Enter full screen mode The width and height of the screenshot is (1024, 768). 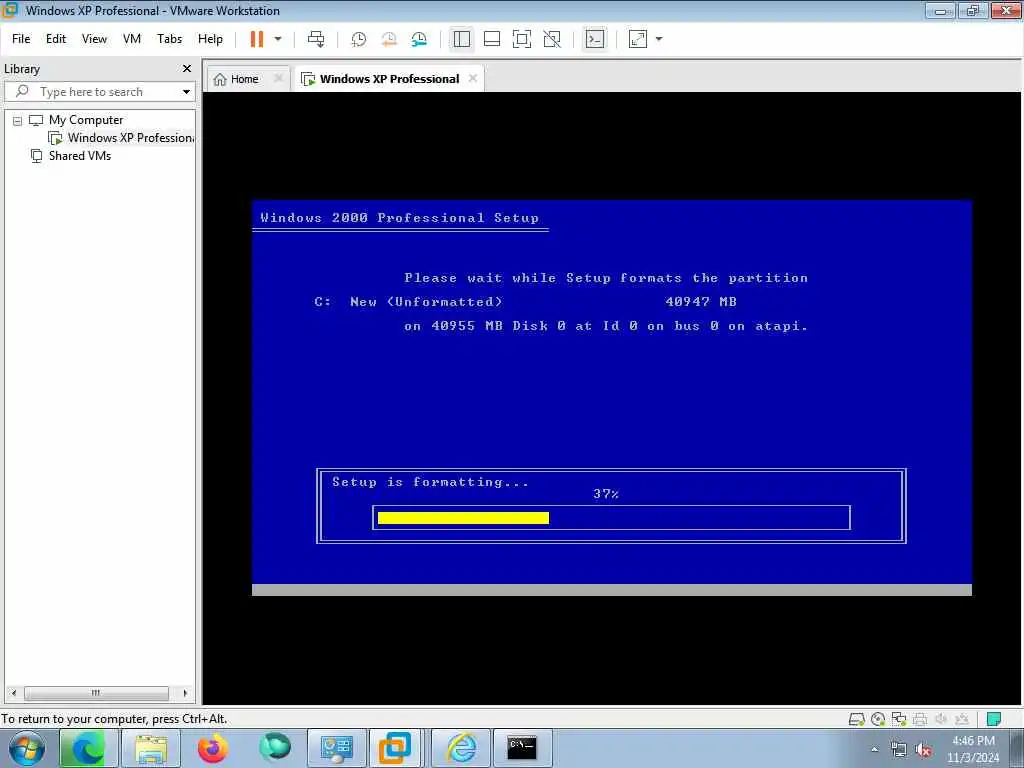(x=522, y=39)
